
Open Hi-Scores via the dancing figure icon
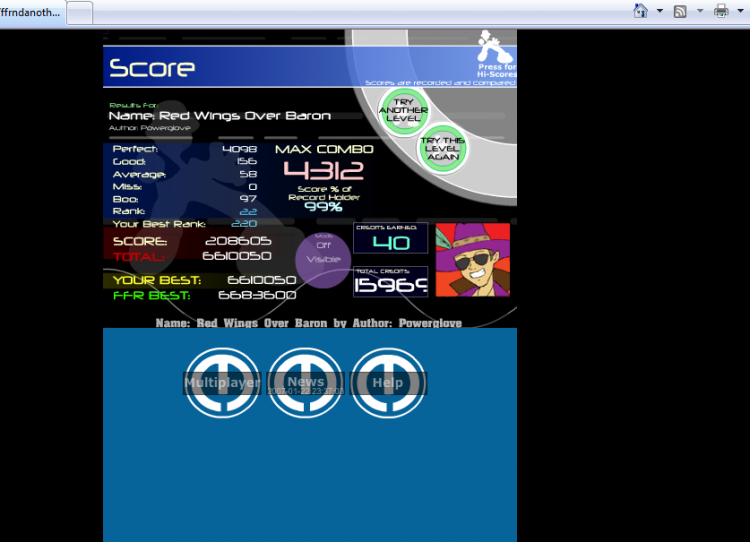point(496,54)
